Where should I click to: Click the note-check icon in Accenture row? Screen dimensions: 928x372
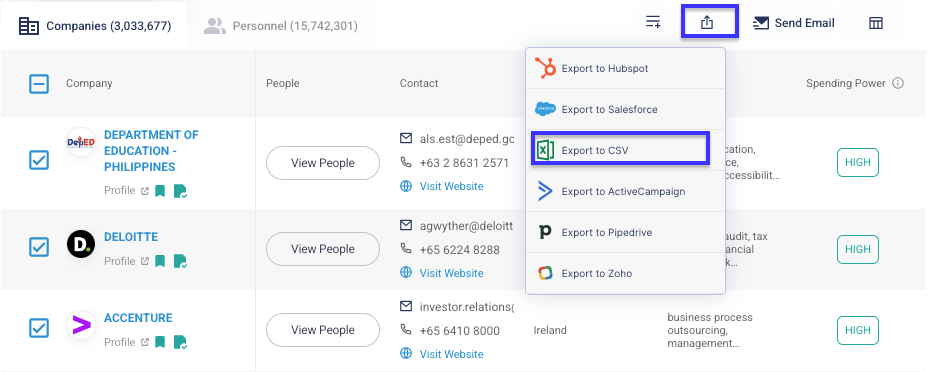point(181,342)
